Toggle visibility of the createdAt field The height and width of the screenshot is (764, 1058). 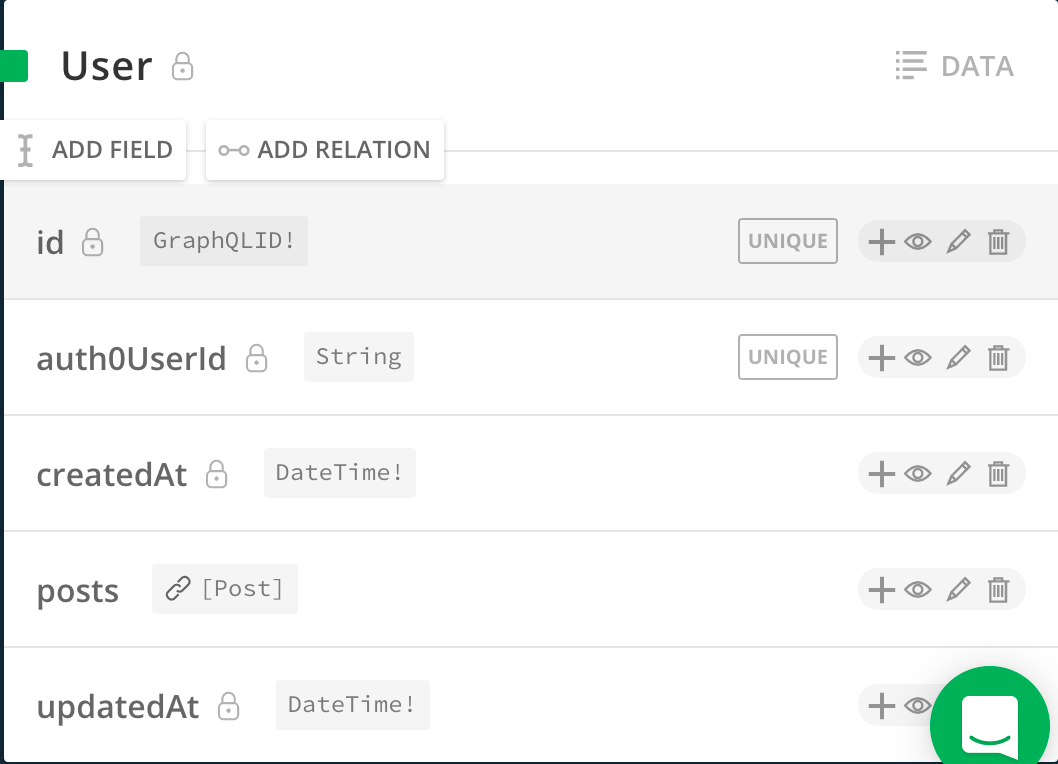[918, 474]
